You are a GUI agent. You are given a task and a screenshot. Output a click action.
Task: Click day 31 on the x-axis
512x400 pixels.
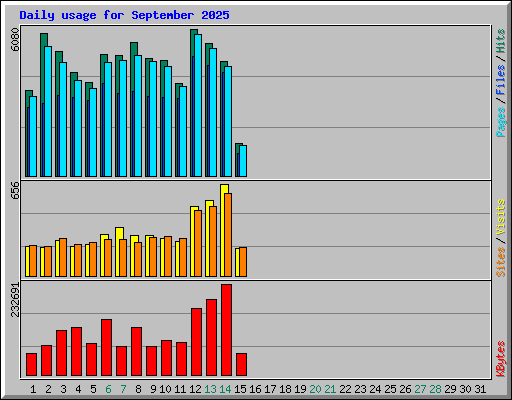tap(480, 389)
